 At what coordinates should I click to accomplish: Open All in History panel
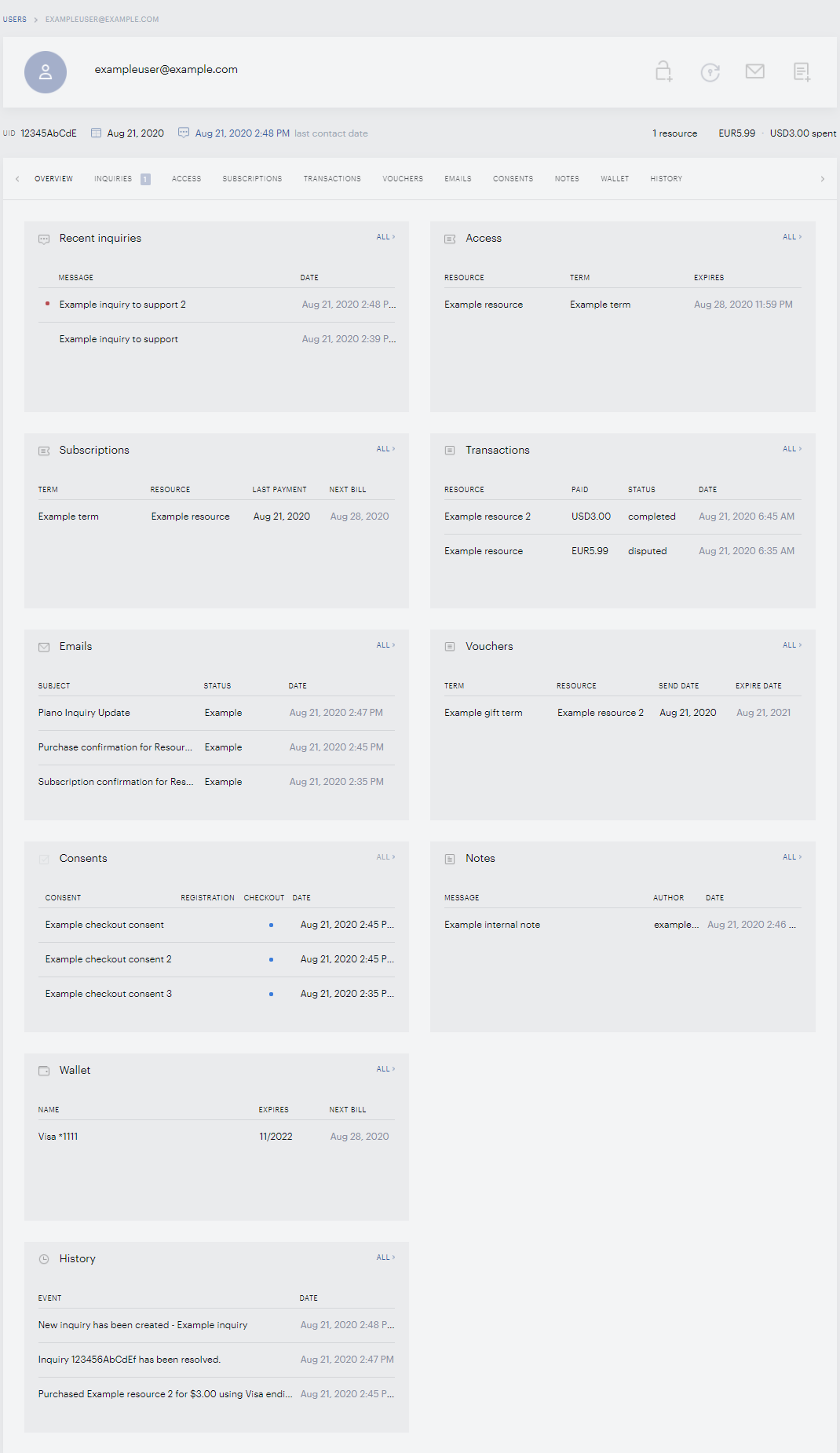click(x=385, y=1258)
